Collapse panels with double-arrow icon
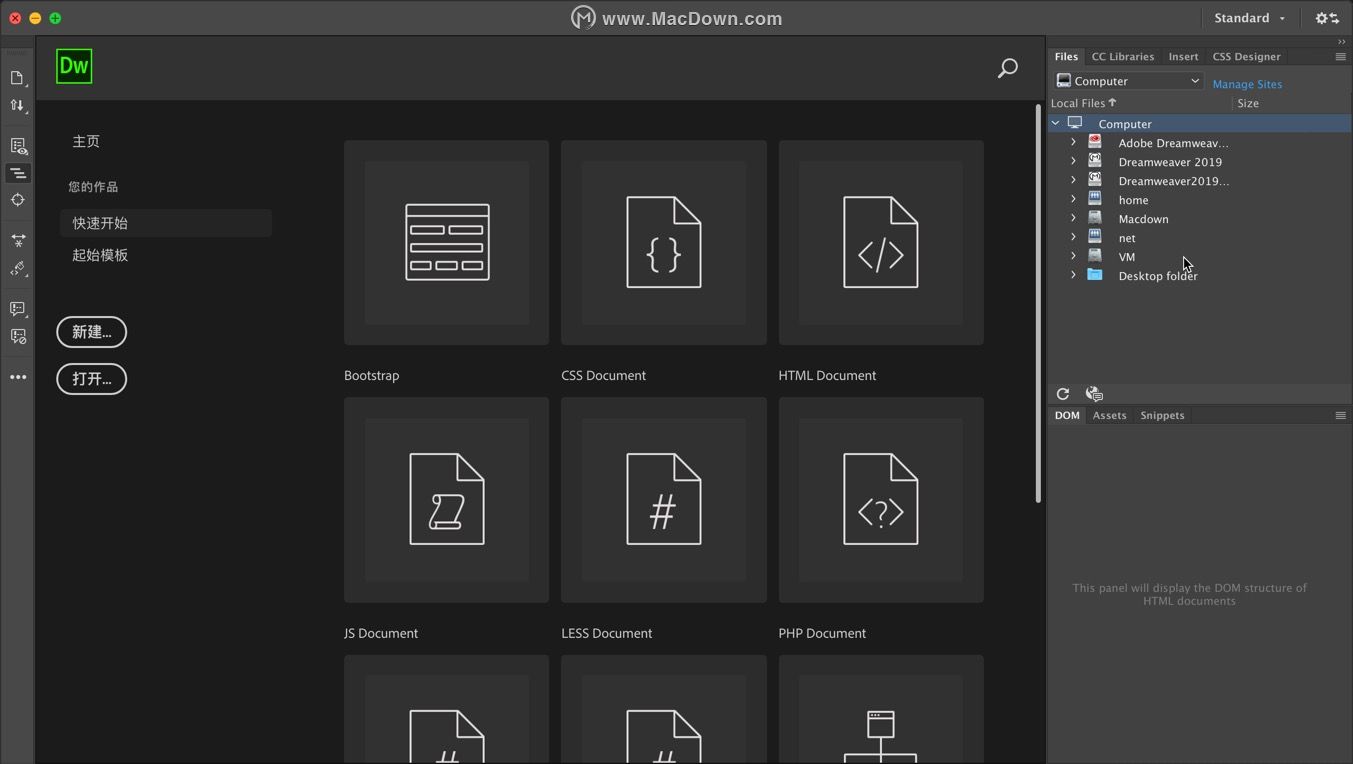1353x764 pixels. 1341,42
